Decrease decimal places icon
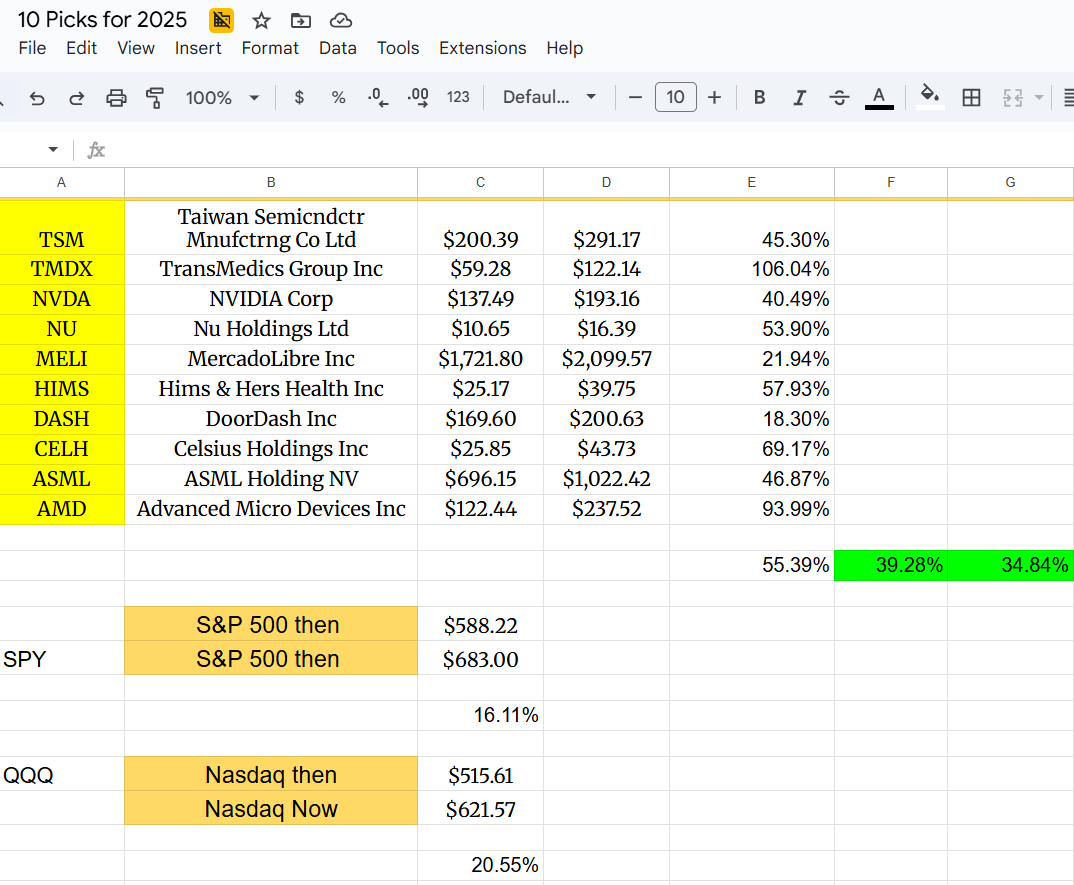 click(377, 98)
